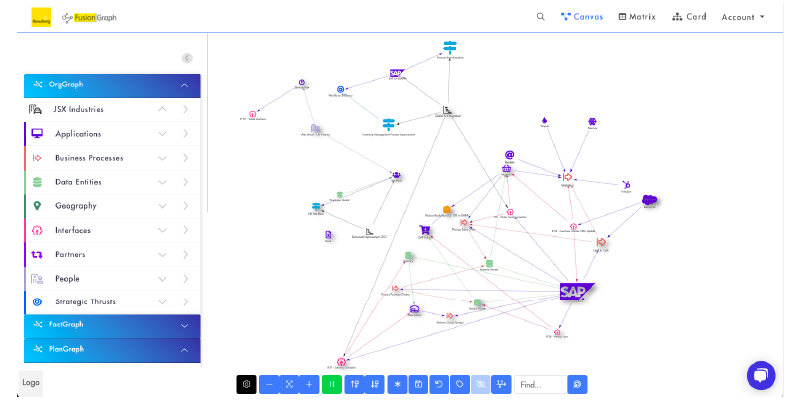800x400 pixels.
Task: Expand the FactGraph panel header
Action: (x=112, y=325)
